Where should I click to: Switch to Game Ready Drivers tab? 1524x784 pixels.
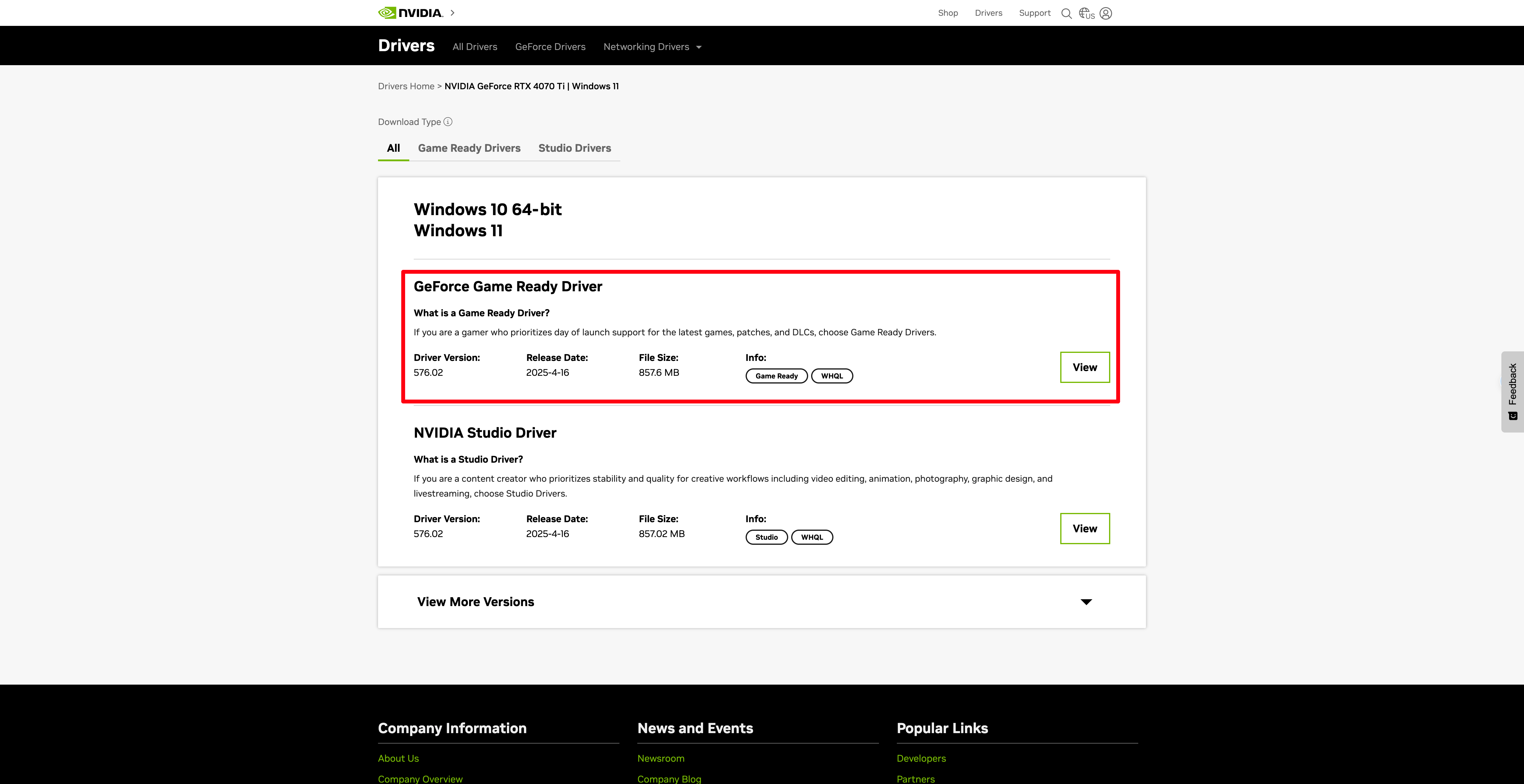pos(469,148)
